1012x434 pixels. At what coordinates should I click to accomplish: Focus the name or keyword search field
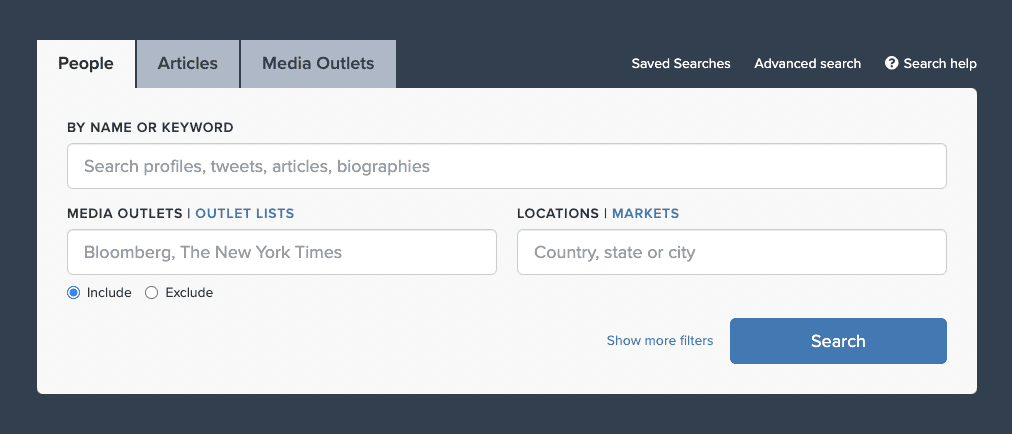(507, 166)
